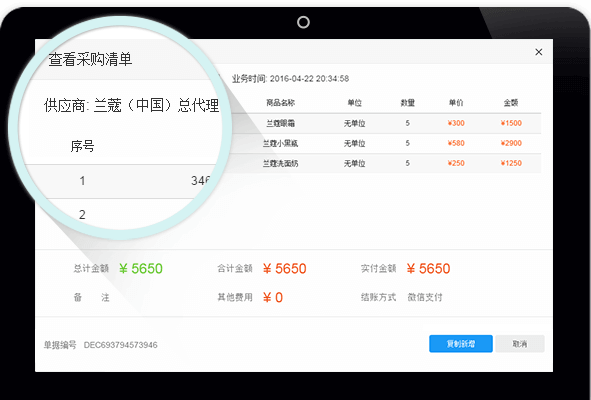Viewport: 591px width, 400px height.
Task: Click the ¥300 unit price cell
Action: (456, 123)
